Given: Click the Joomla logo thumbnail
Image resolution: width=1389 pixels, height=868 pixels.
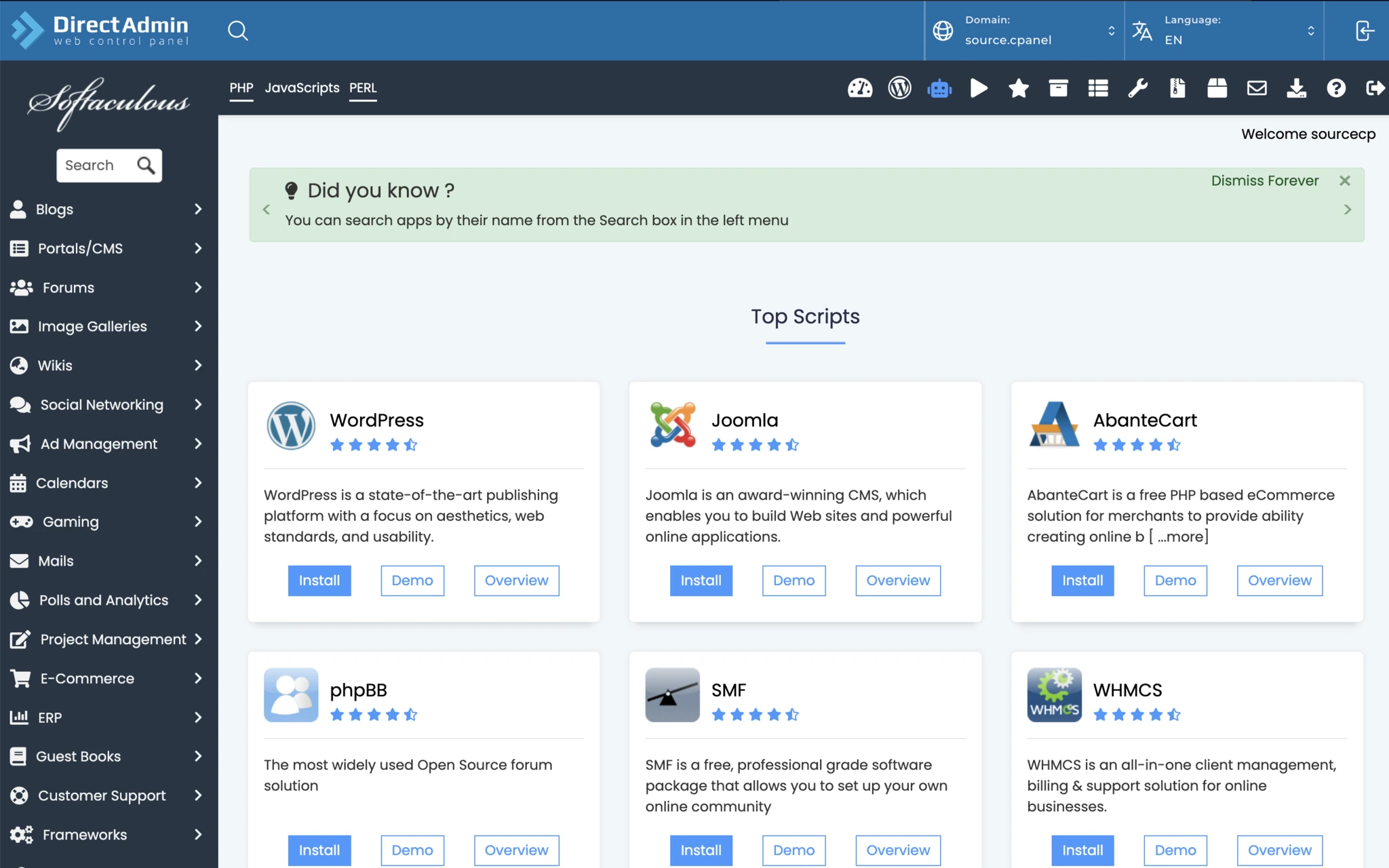Looking at the screenshot, I should click(673, 425).
